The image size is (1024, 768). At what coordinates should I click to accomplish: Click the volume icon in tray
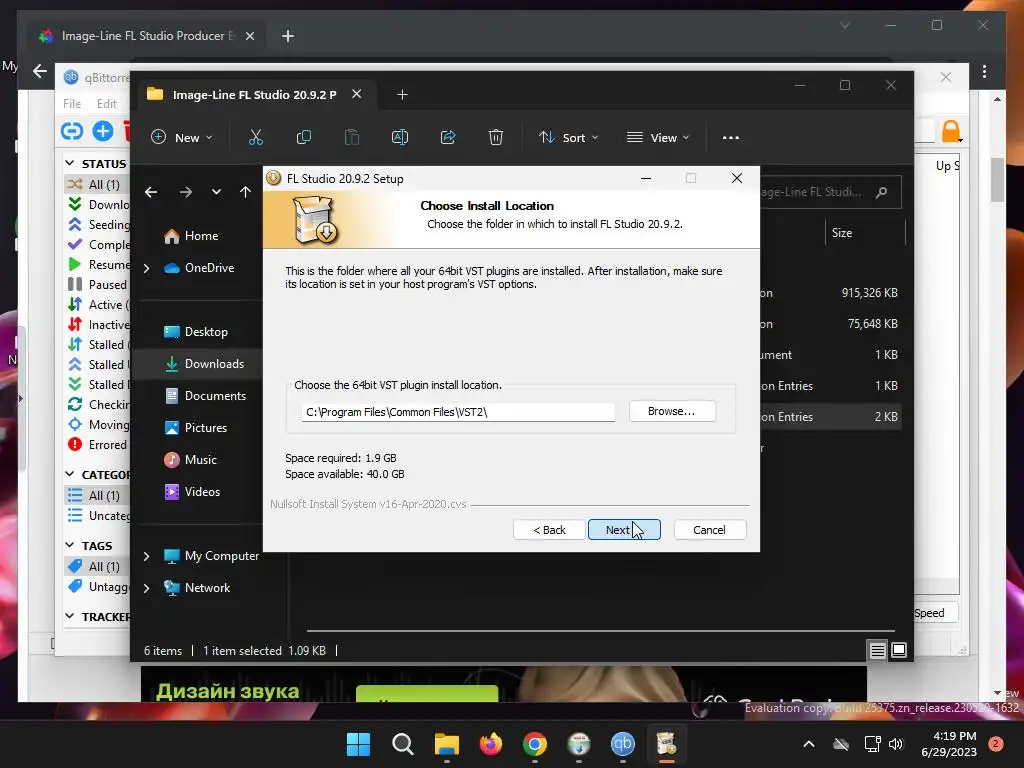(x=895, y=744)
